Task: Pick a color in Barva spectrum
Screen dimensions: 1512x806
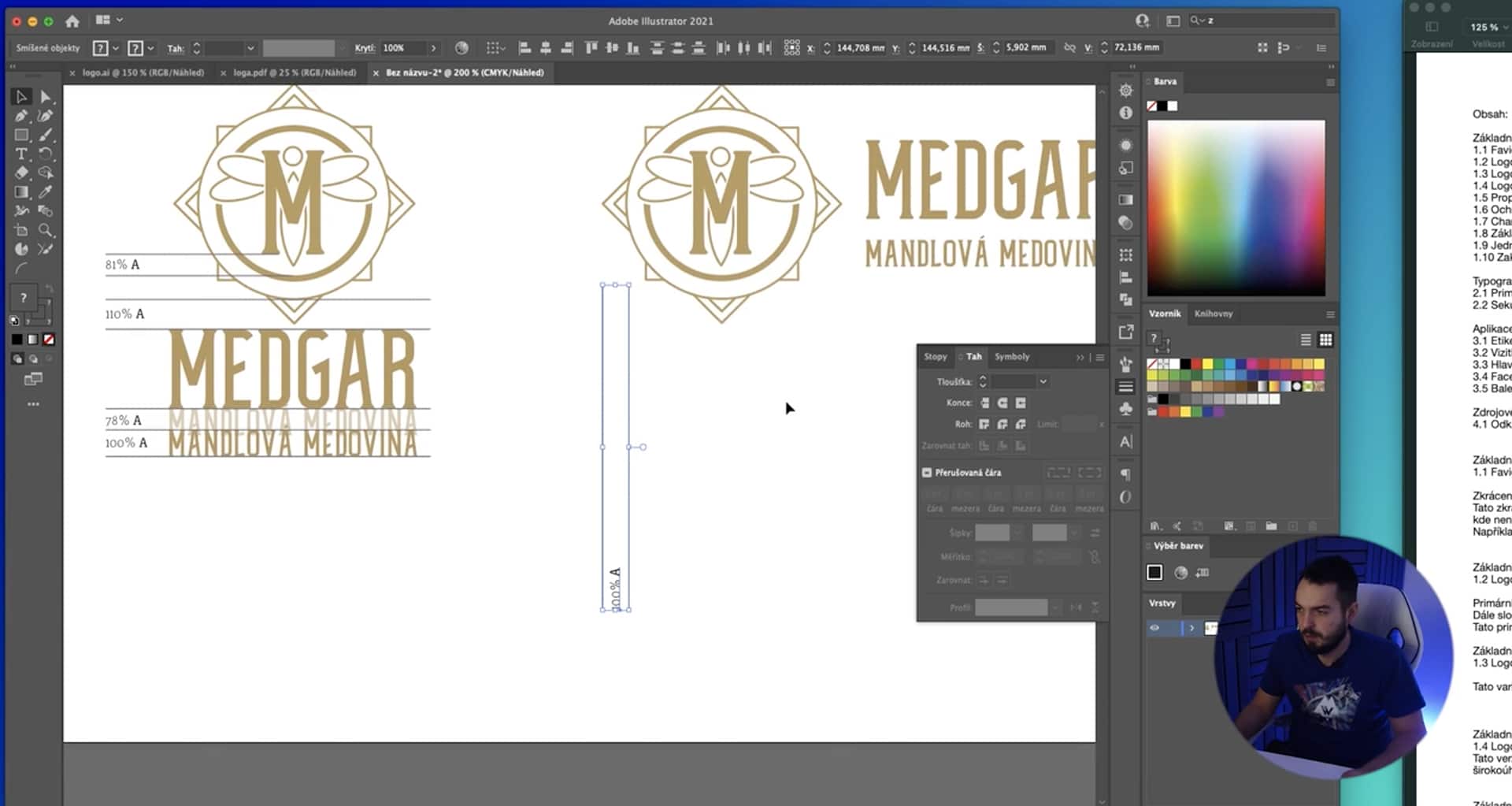Action: pos(1236,208)
